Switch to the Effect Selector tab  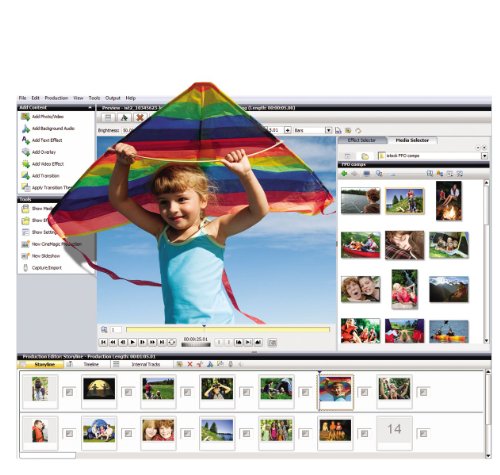click(362, 140)
